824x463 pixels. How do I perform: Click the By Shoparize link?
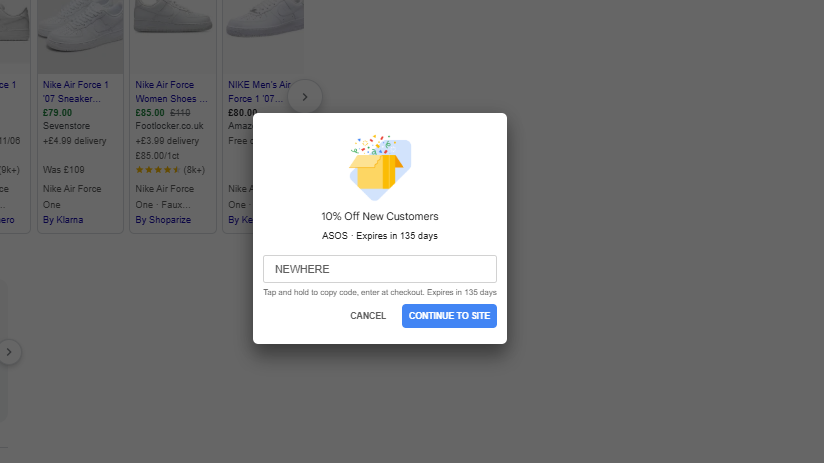163,220
